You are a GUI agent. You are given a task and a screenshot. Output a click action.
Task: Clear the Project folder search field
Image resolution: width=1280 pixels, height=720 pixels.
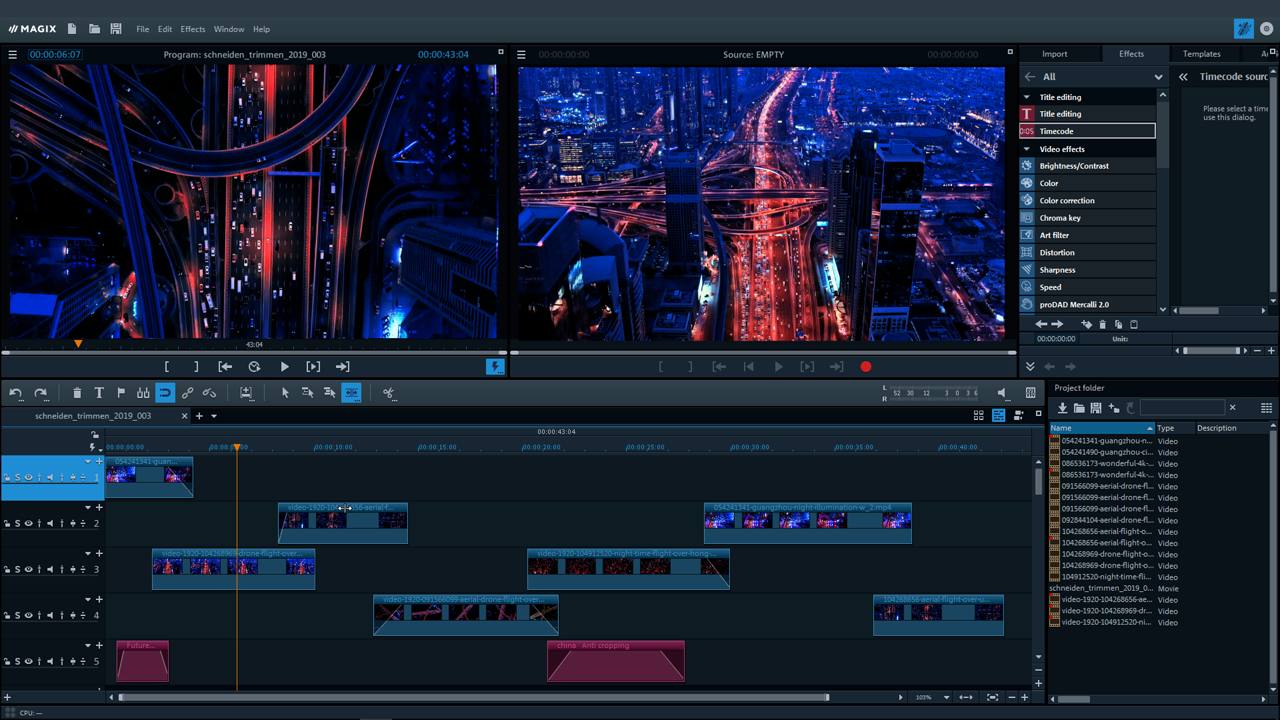pyautogui.click(x=1232, y=408)
